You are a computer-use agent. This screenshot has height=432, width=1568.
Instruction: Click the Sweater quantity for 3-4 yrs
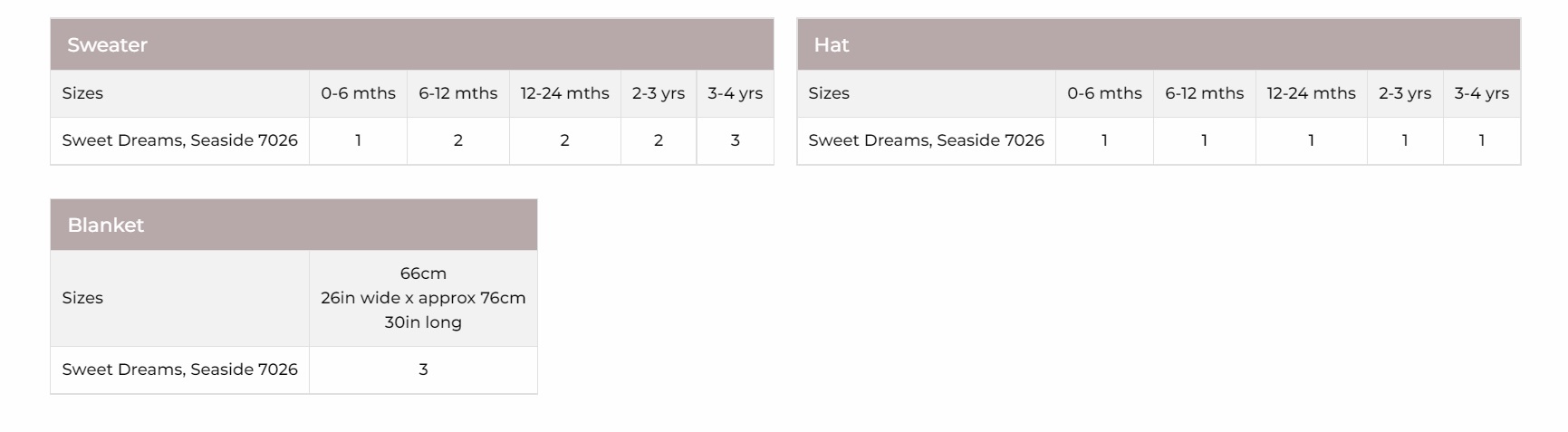735,140
